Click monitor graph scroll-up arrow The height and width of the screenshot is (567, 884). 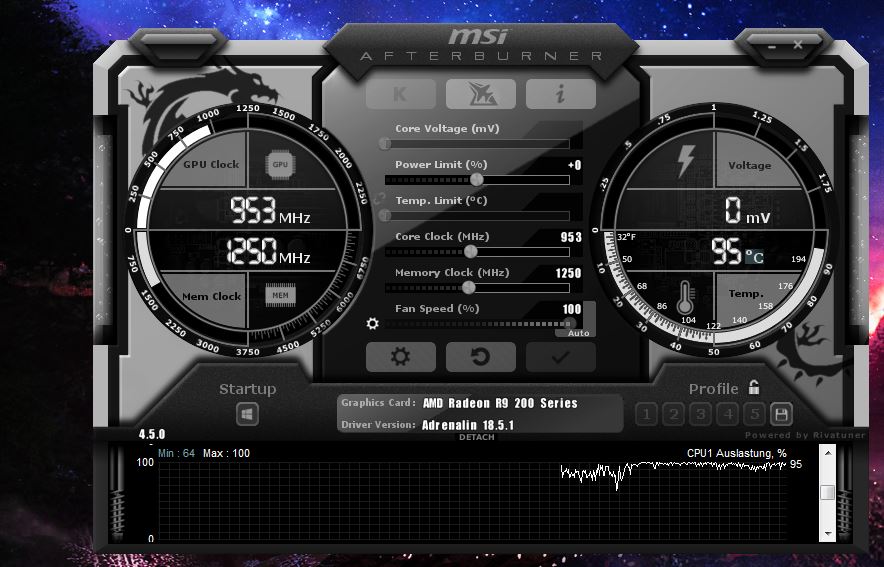828,453
